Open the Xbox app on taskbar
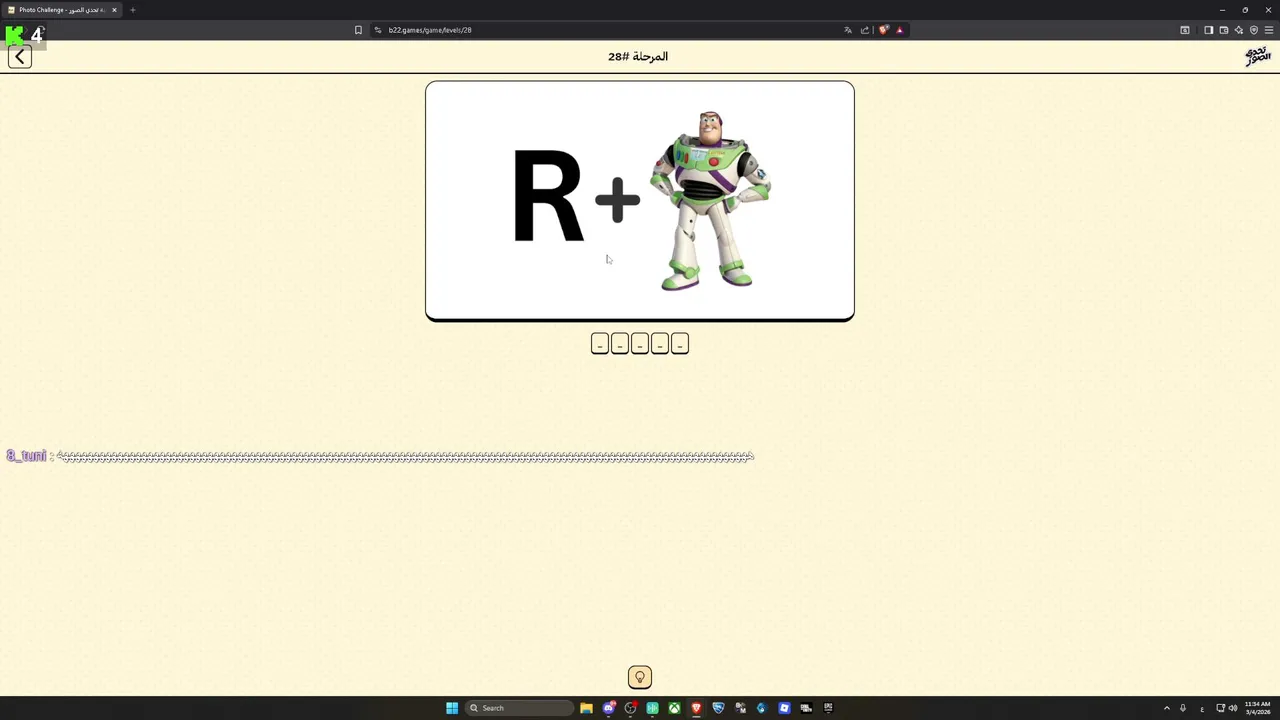 674,708
